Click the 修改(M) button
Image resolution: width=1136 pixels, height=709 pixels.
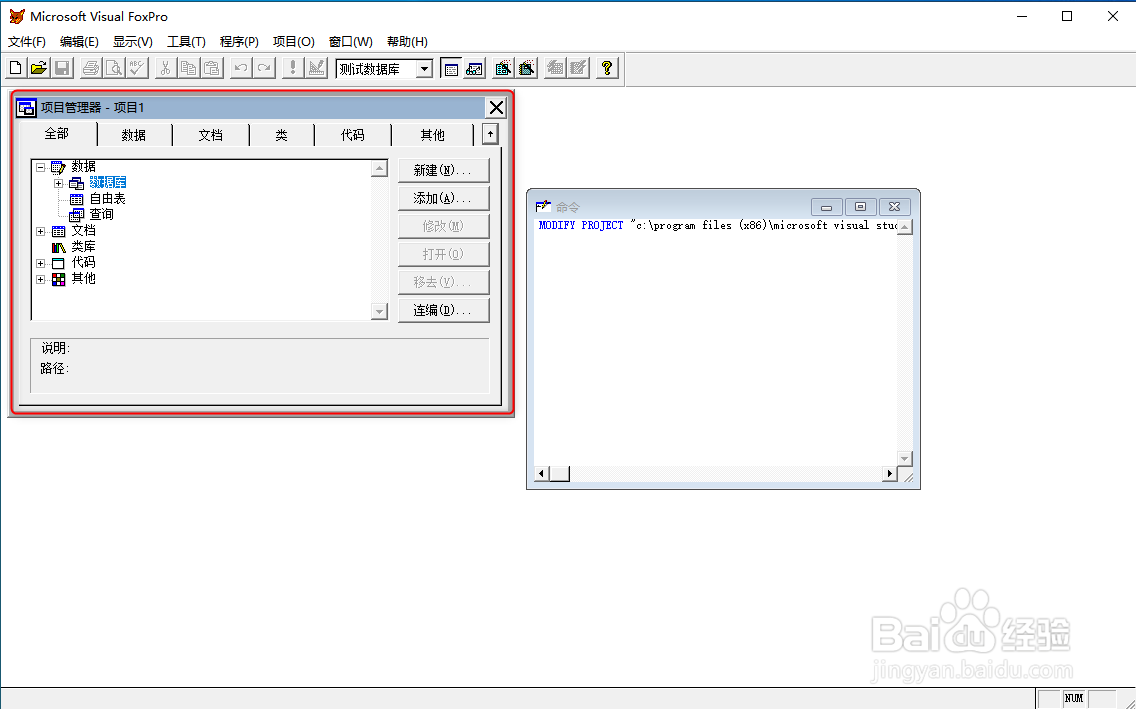click(443, 226)
